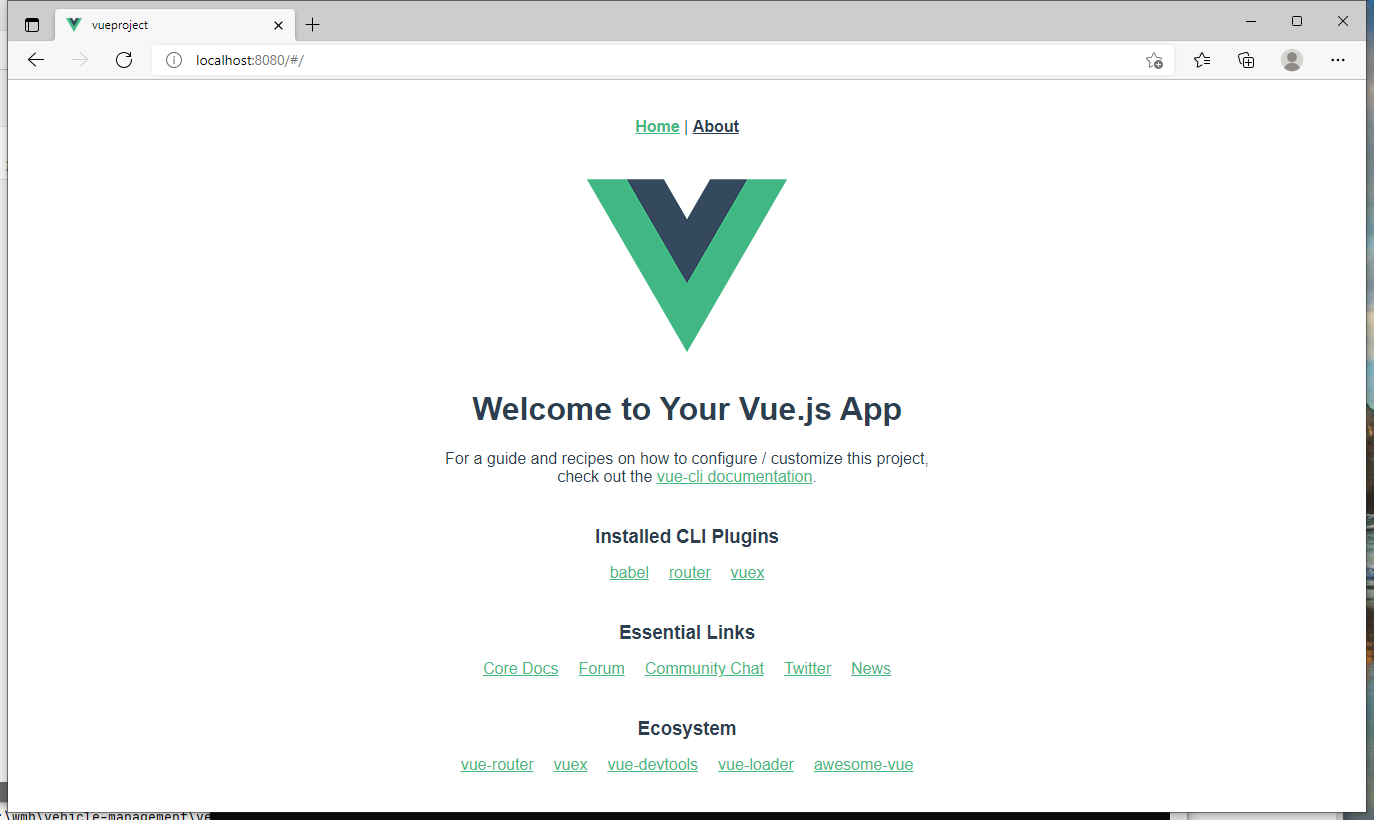Open the Settings and more ellipsis menu
1374x820 pixels.
[x=1338, y=60]
